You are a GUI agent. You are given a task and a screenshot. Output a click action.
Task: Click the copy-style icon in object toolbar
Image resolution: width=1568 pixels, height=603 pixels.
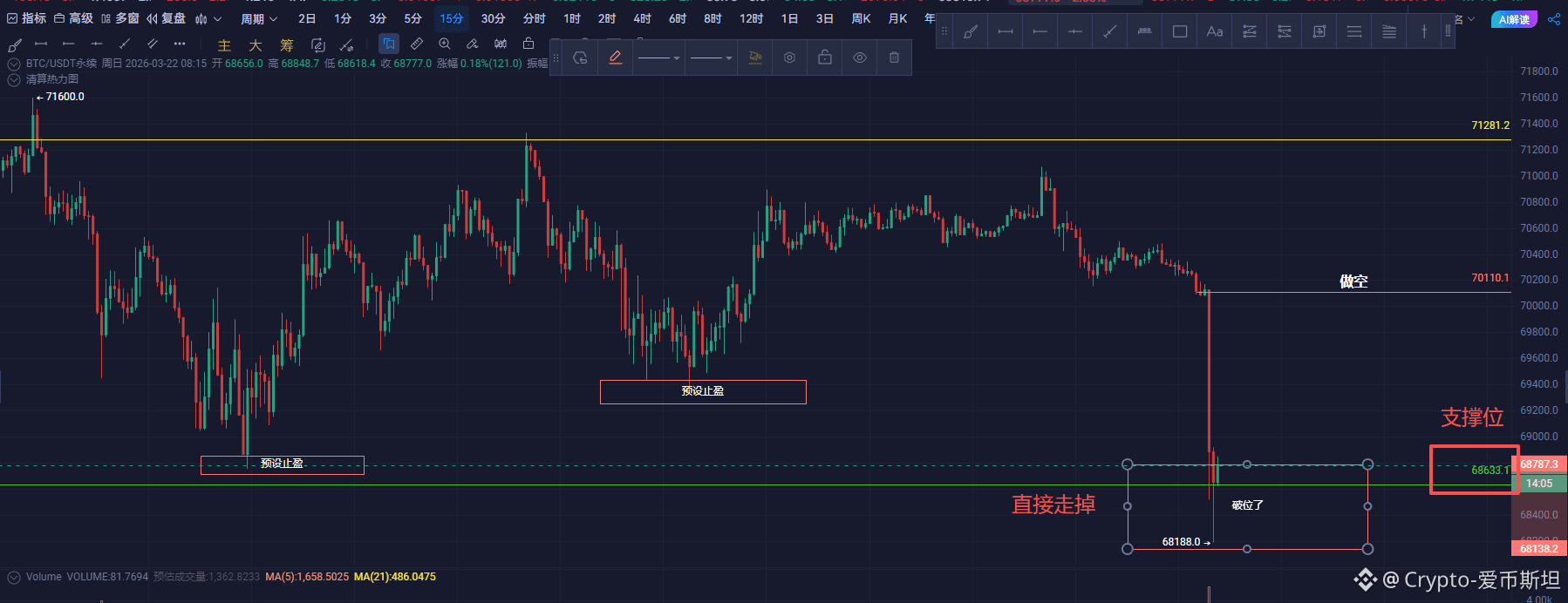pos(580,58)
